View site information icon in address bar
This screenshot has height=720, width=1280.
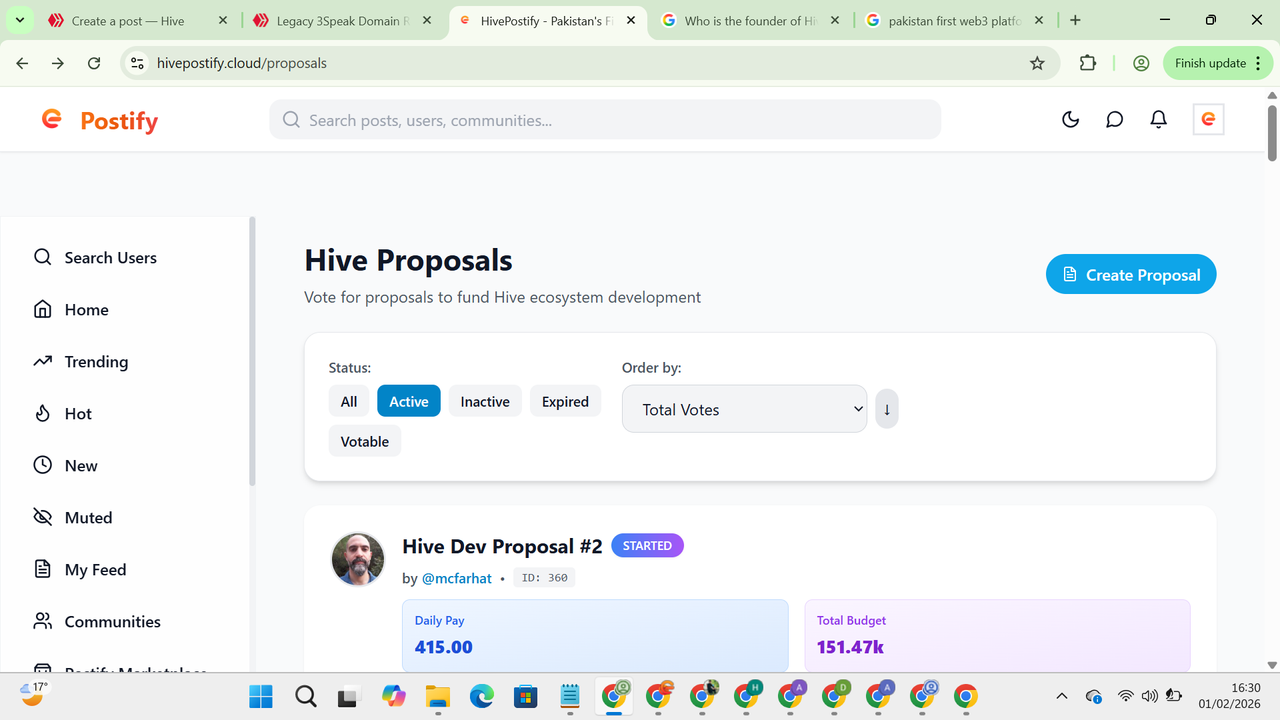click(138, 63)
